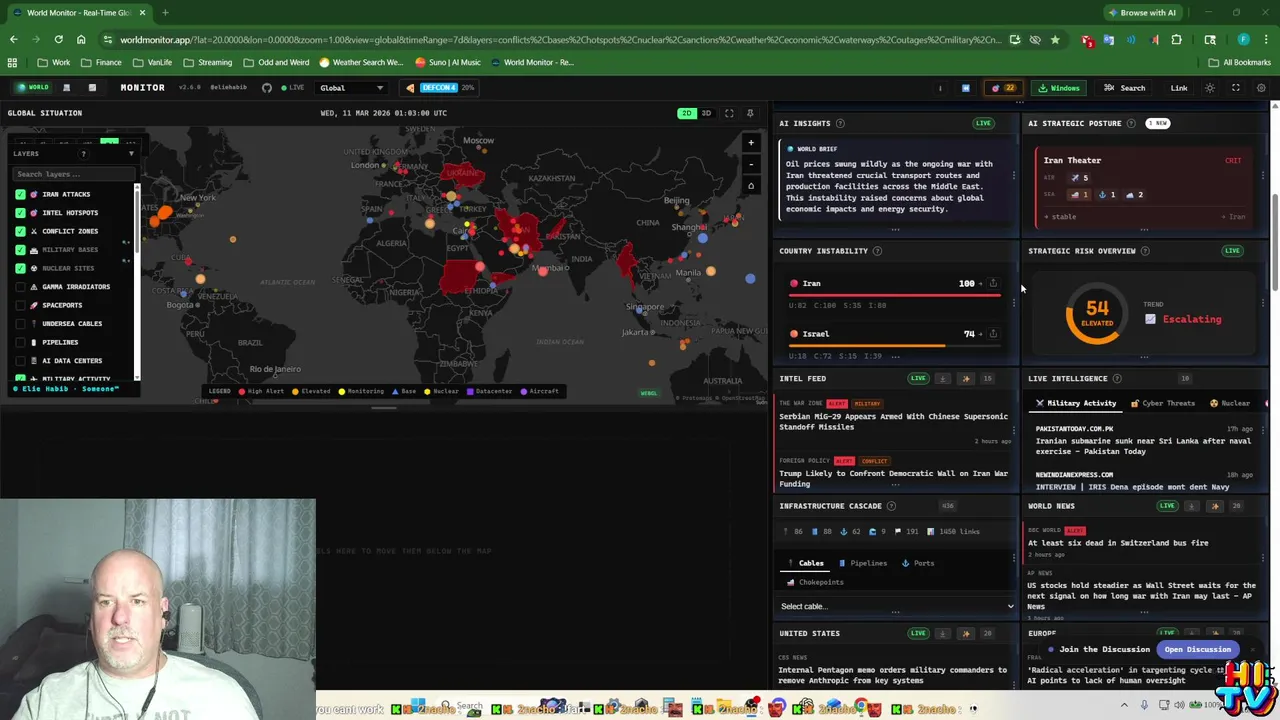
Task: Enable Pipelines layer
Action: (20, 342)
